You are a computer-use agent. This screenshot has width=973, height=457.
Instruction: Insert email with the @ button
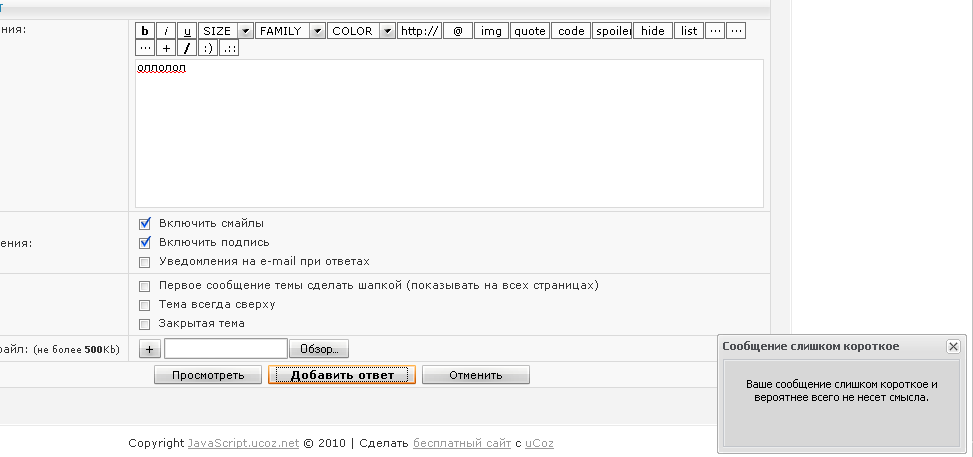458,31
